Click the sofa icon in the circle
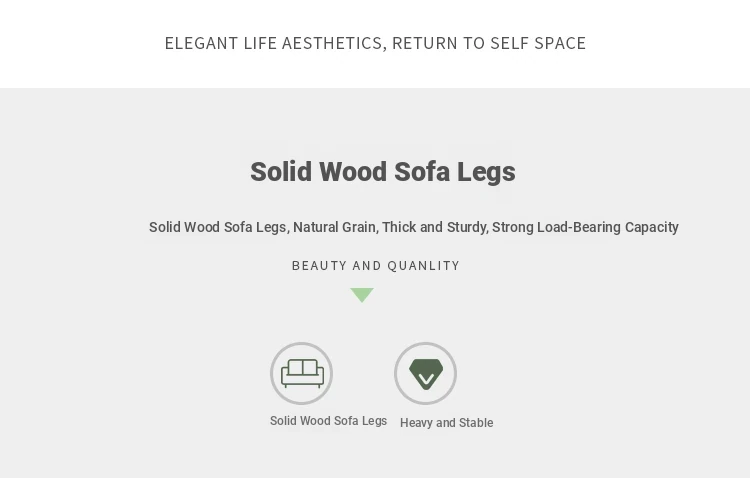 (302, 373)
